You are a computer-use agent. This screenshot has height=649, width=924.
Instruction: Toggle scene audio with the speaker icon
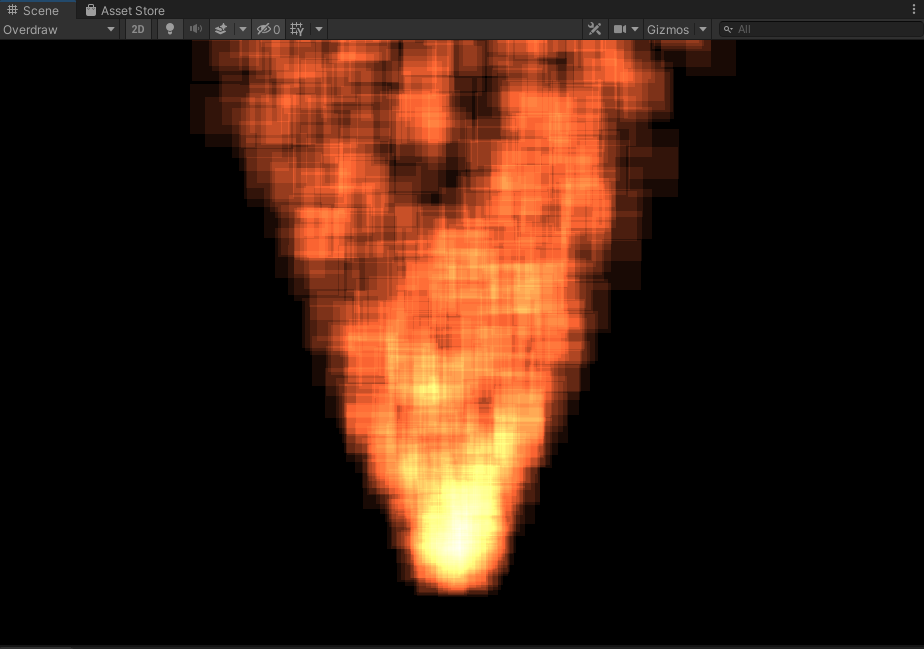click(196, 29)
